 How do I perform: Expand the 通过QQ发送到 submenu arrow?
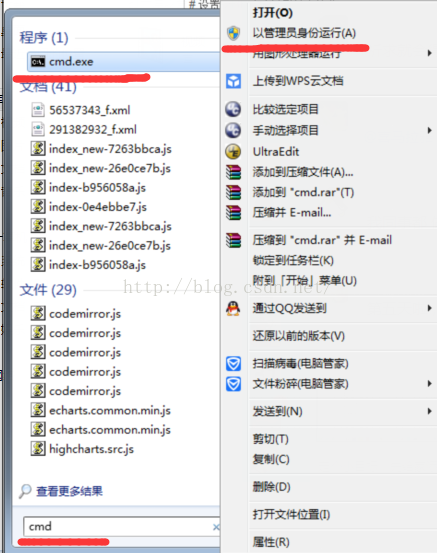pyautogui.click(x=429, y=308)
